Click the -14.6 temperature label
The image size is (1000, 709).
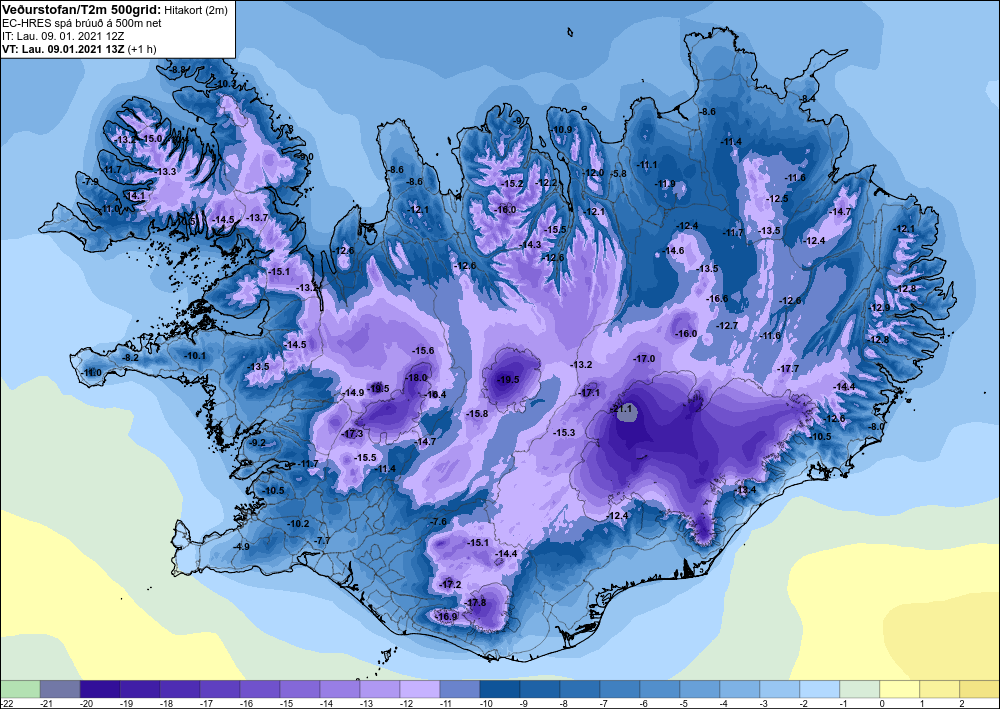674,251
